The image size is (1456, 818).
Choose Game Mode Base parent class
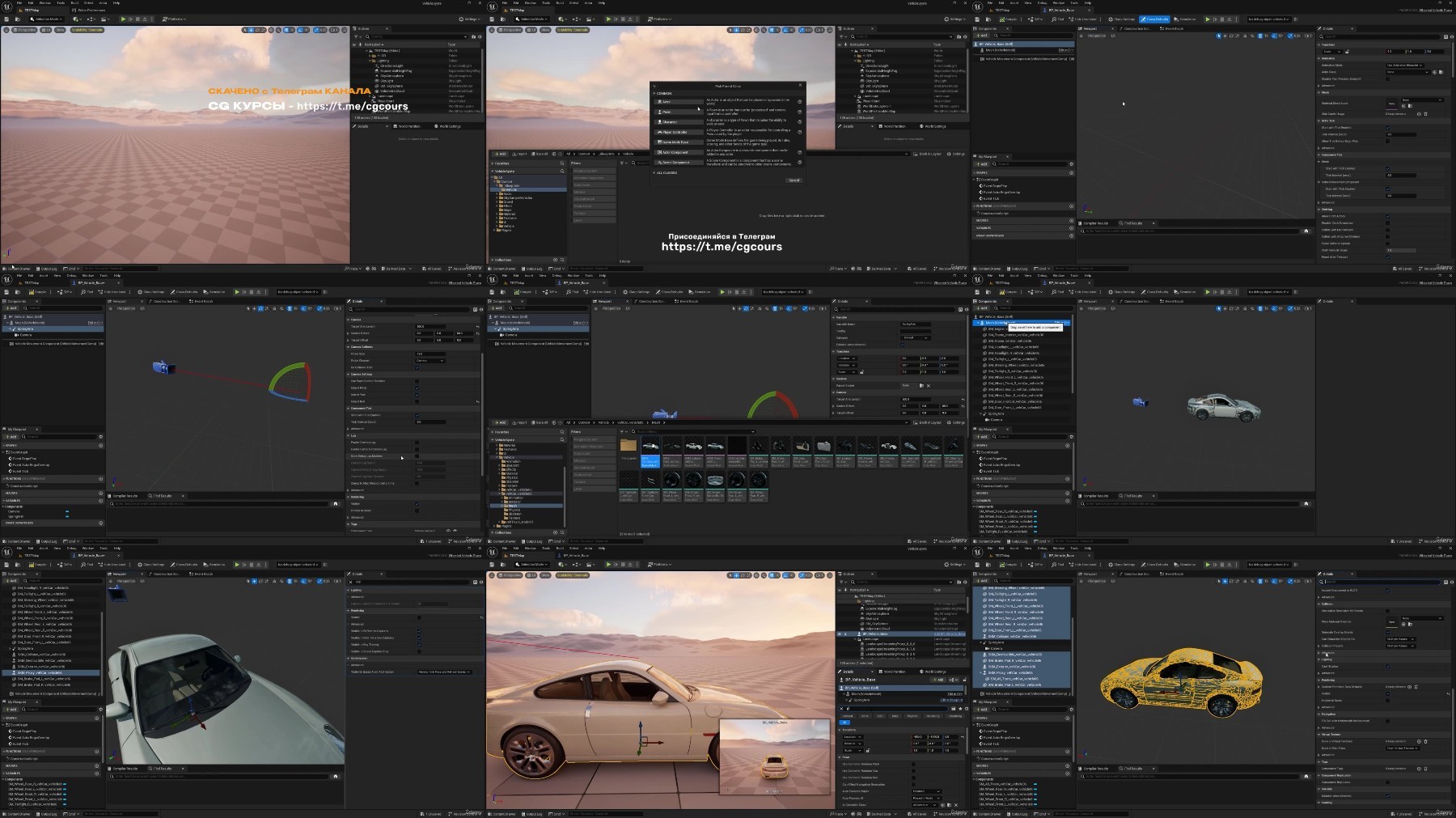point(679,142)
